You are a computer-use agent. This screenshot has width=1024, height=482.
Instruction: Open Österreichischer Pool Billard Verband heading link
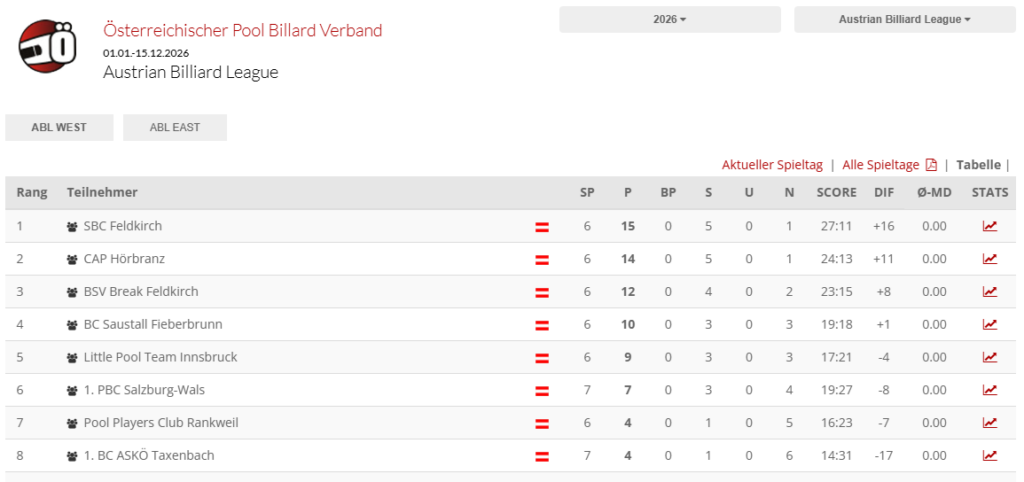(x=243, y=30)
